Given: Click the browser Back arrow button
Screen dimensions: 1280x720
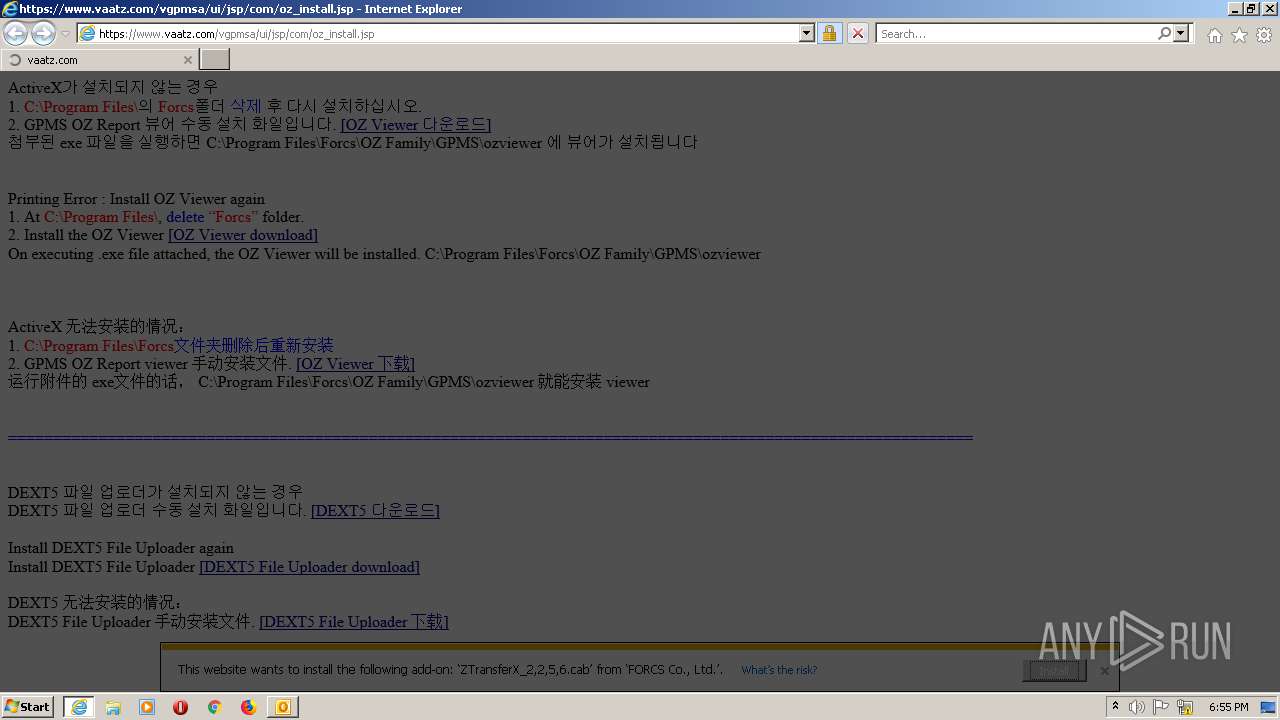Looking at the screenshot, I should pos(15,33).
